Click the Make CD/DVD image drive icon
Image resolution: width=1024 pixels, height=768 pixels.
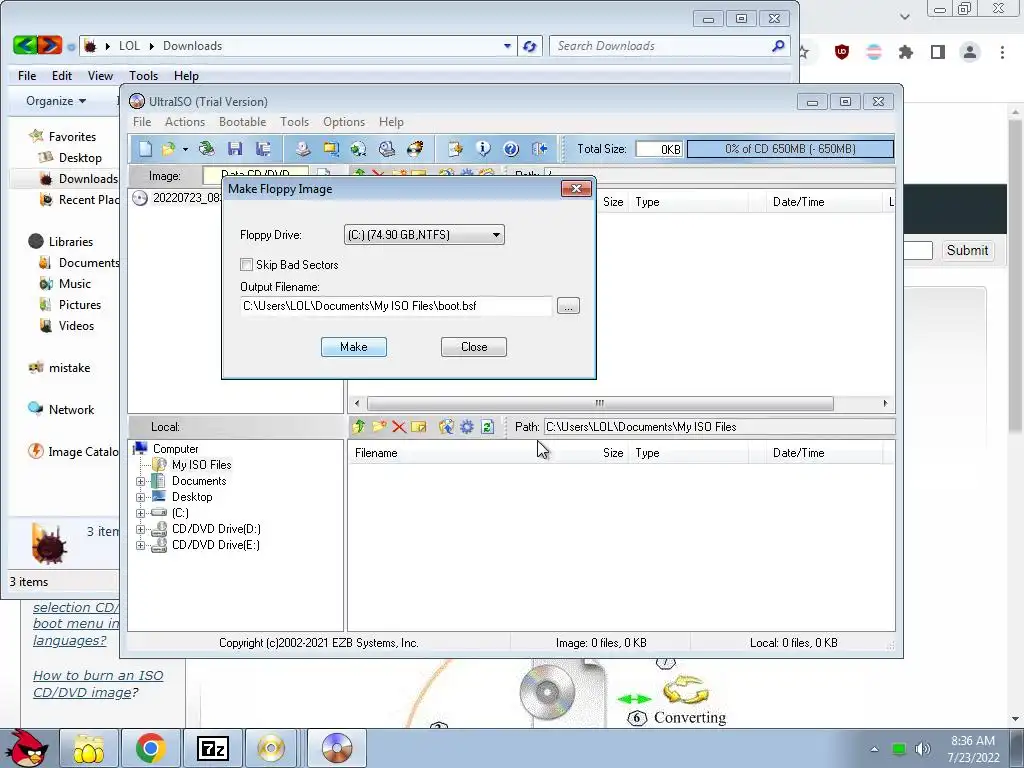point(302,149)
